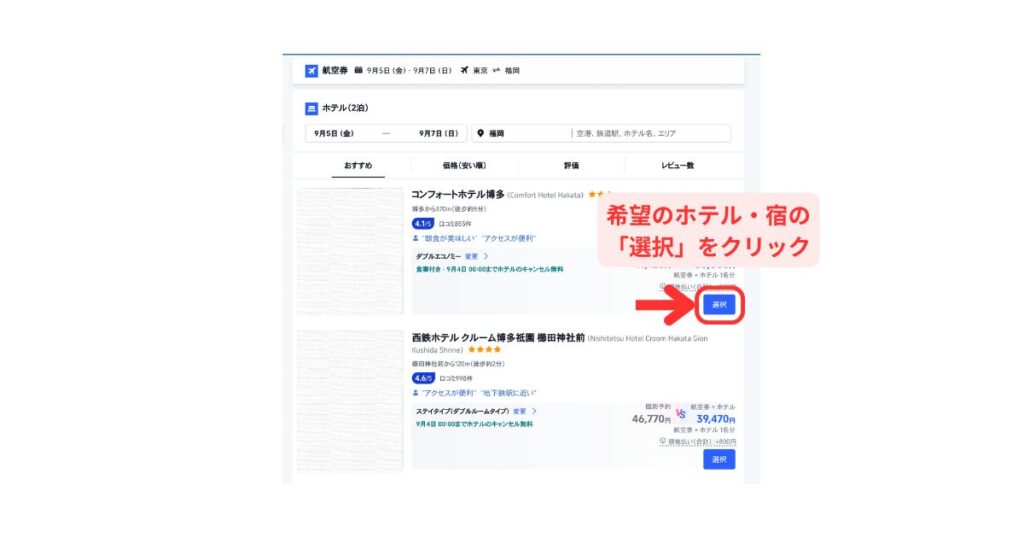The height and width of the screenshot is (538, 1024).
Task: Click the VS price comparison badge
Action: coord(680,413)
